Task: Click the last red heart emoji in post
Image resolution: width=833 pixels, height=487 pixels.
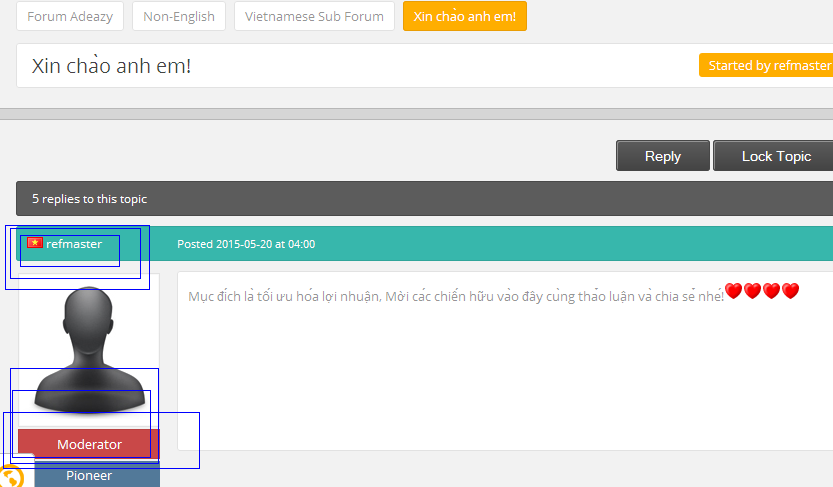Action: (790, 291)
